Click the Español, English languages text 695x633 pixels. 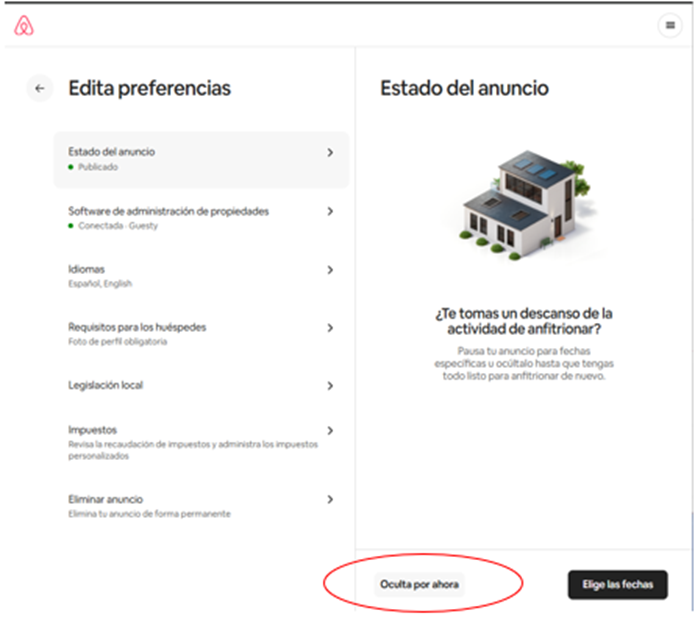coord(100,284)
